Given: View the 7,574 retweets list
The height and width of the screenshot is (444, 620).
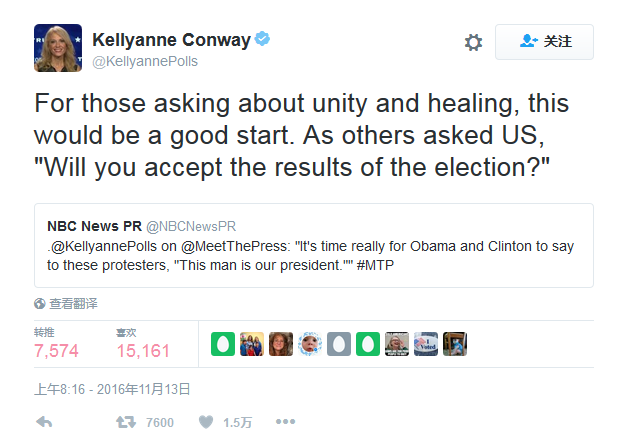Looking at the screenshot, I should (56, 350).
